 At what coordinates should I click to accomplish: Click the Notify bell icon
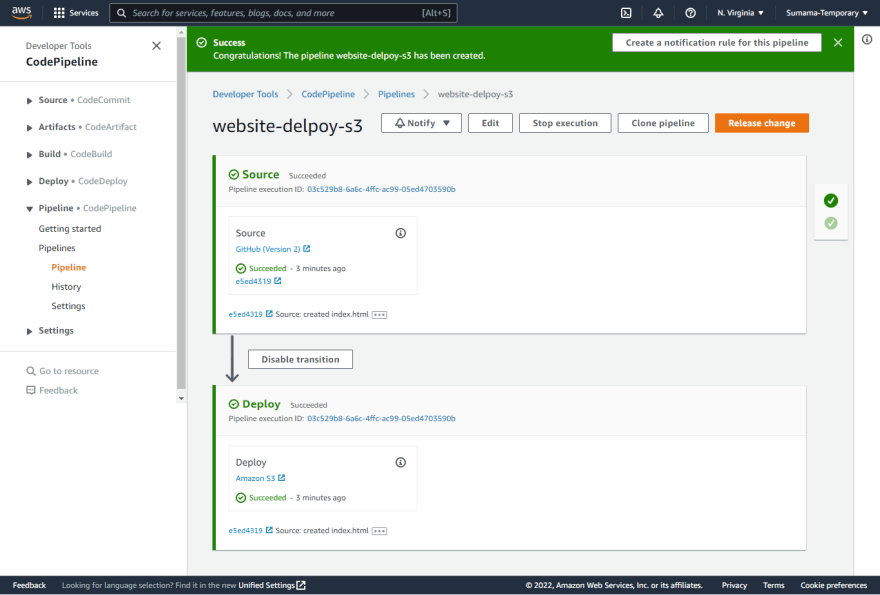[x=400, y=123]
